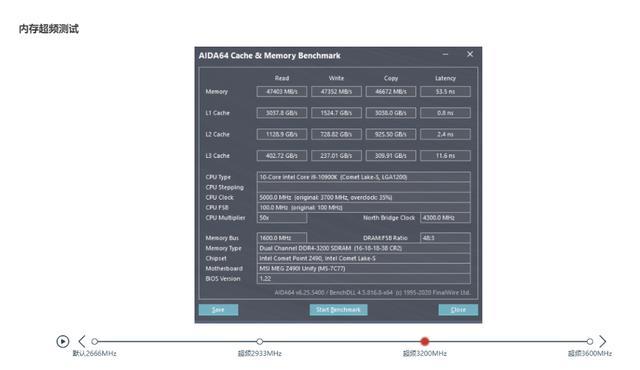Select the red 3200MHz timeline marker
Viewport: 640px width, 370px height.
[424, 341]
